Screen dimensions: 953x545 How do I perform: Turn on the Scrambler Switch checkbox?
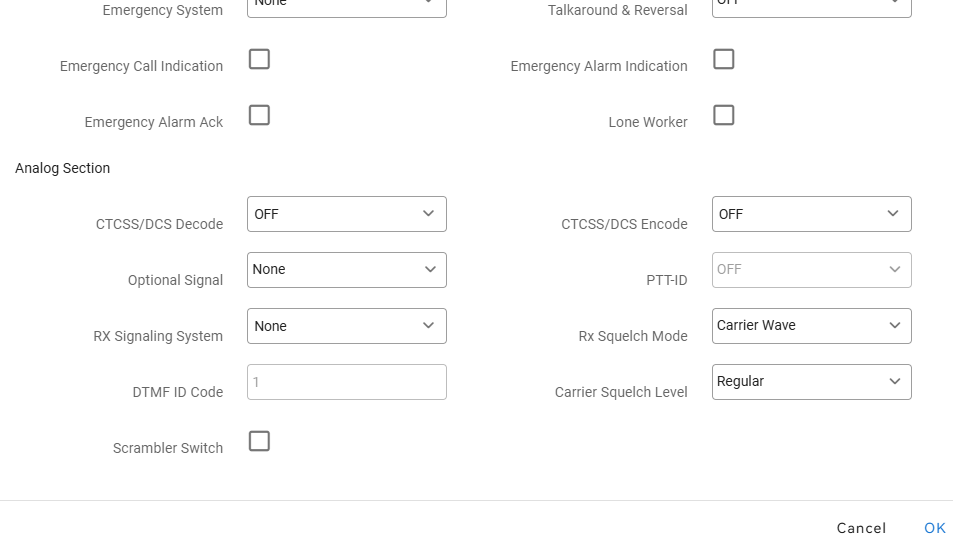(259, 441)
